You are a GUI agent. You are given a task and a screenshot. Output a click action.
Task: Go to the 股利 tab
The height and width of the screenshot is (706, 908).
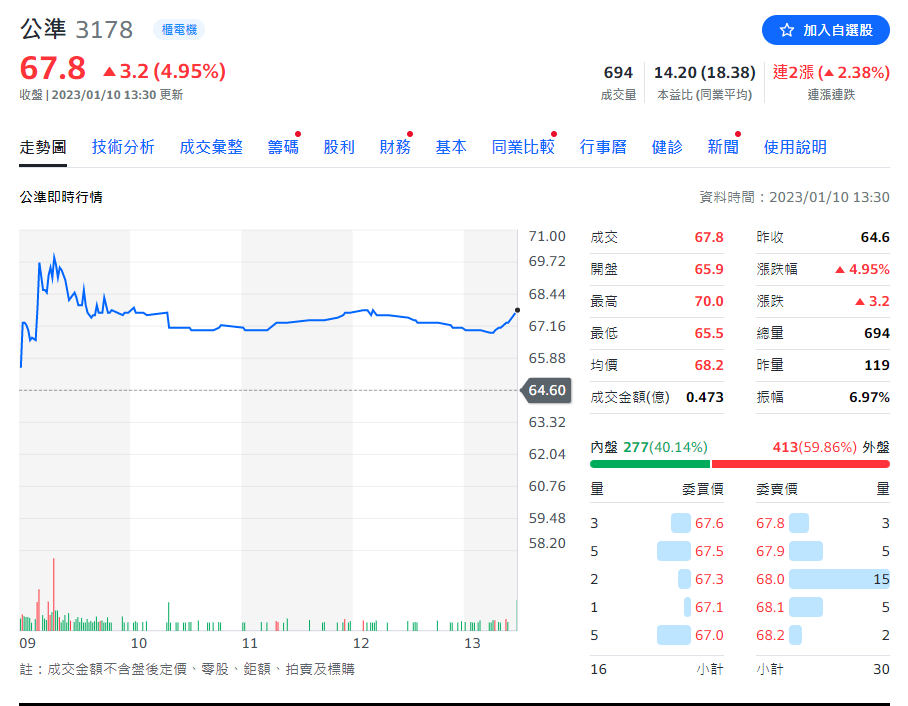pos(339,147)
